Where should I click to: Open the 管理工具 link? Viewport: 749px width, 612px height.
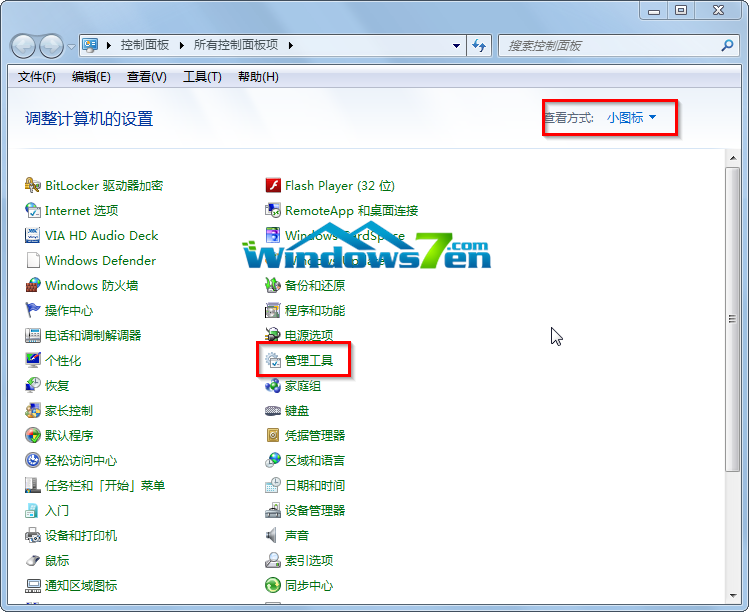click(x=309, y=360)
